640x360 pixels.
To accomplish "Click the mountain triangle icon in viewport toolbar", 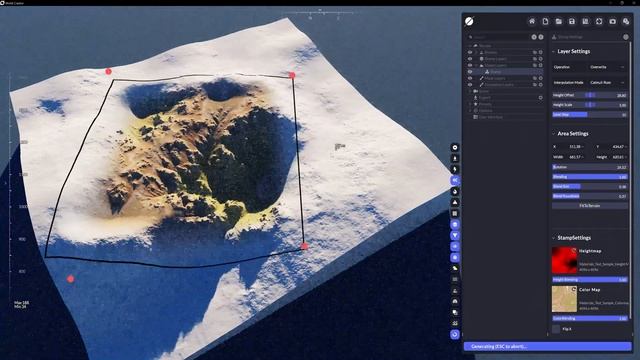I will click(x=455, y=202).
